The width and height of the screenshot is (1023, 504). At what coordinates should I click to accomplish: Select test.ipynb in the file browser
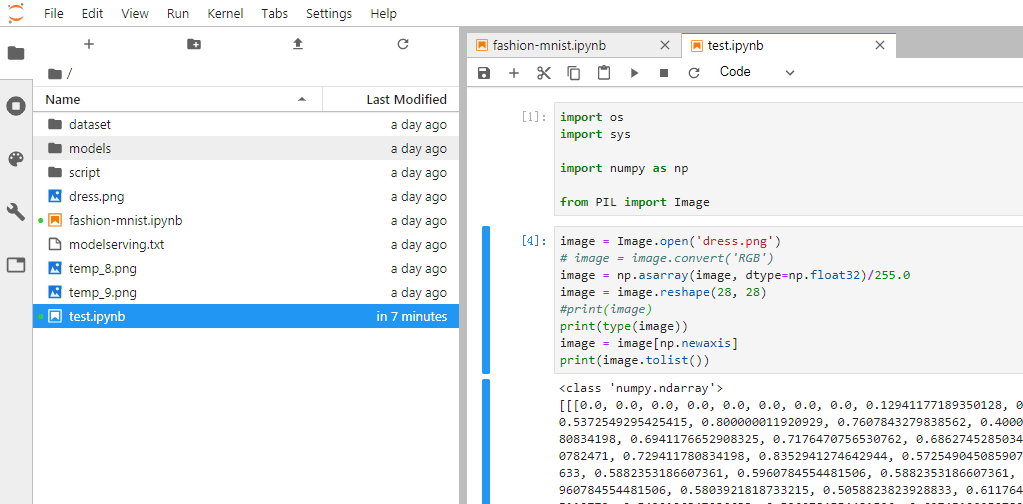tap(246, 316)
